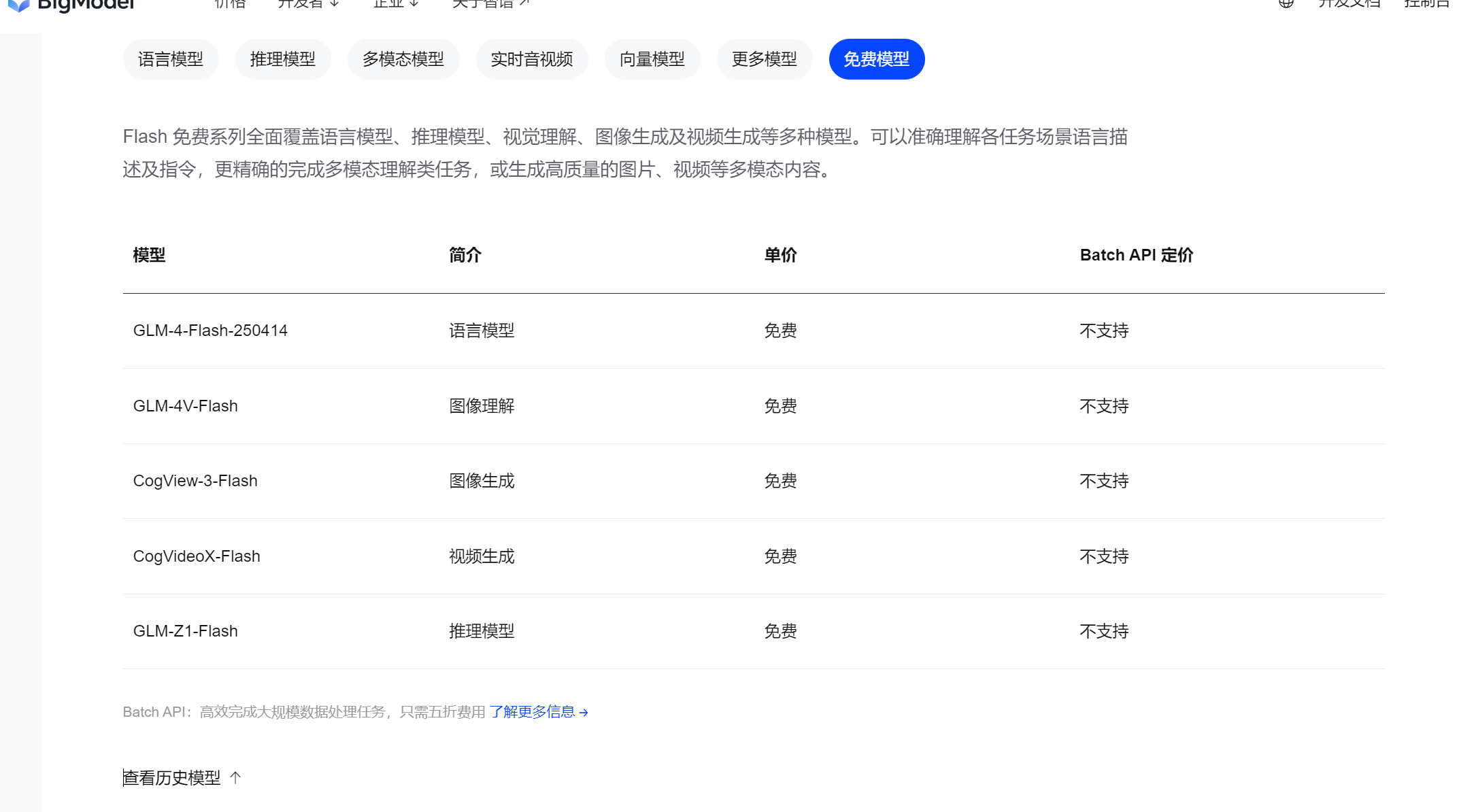Image resolution: width=1457 pixels, height=812 pixels.
Task: Click the BigModel logo icon
Action: pyautogui.click(x=19, y=5)
